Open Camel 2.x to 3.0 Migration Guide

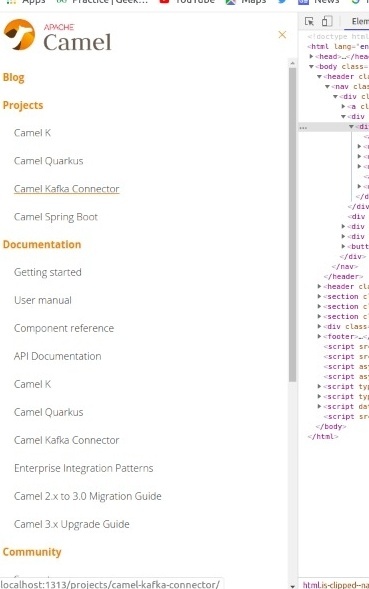pos(88,496)
